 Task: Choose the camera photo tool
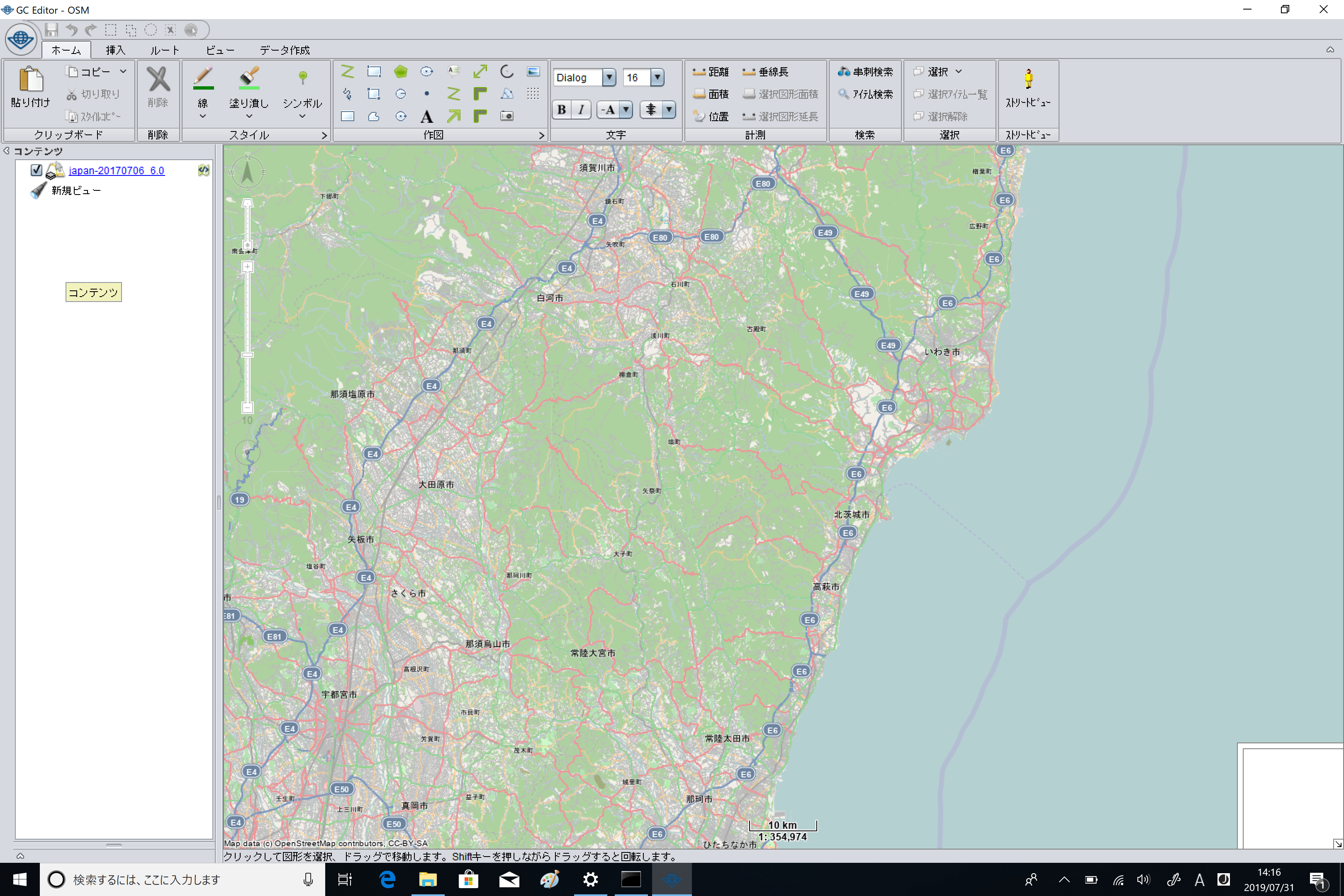(x=506, y=116)
